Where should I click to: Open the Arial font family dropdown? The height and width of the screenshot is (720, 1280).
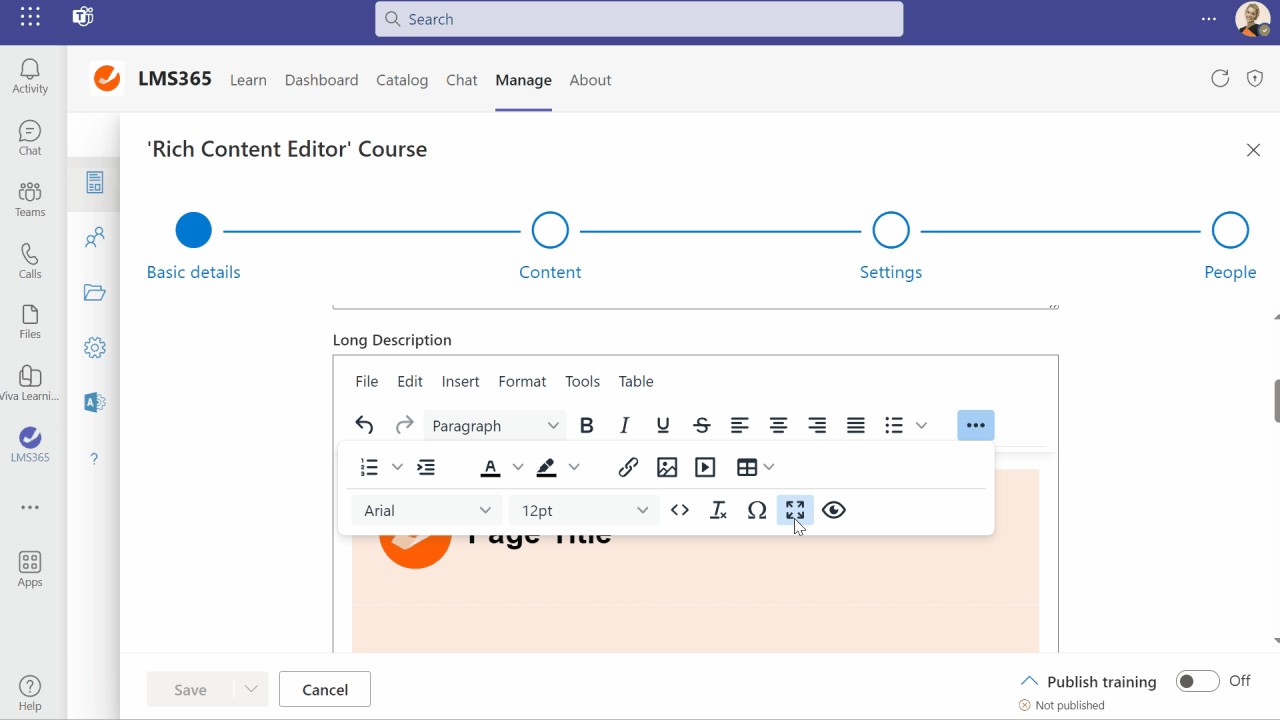tap(427, 510)
